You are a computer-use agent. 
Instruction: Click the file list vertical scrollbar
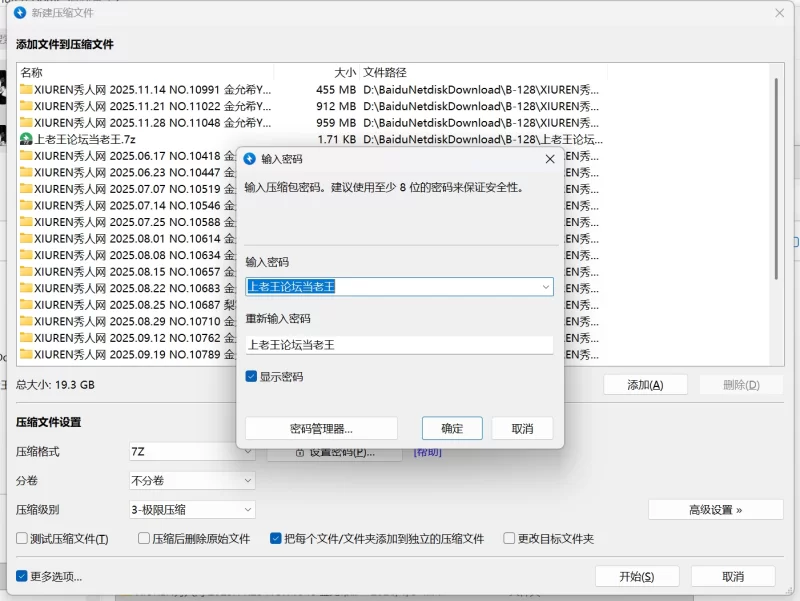pyautogui.click(x=776, y=179)
